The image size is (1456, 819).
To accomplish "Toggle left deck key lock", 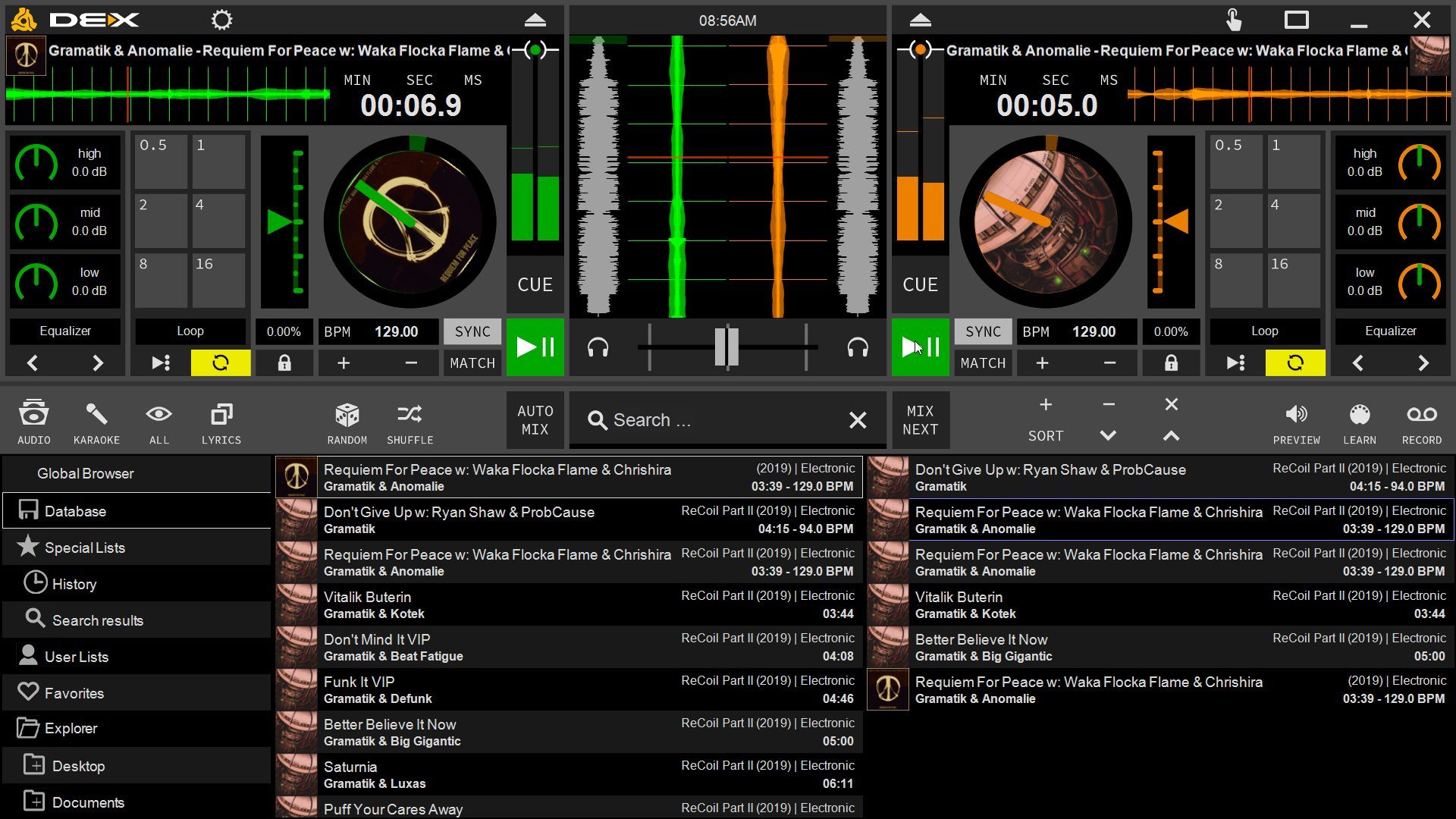I will 284,363.
